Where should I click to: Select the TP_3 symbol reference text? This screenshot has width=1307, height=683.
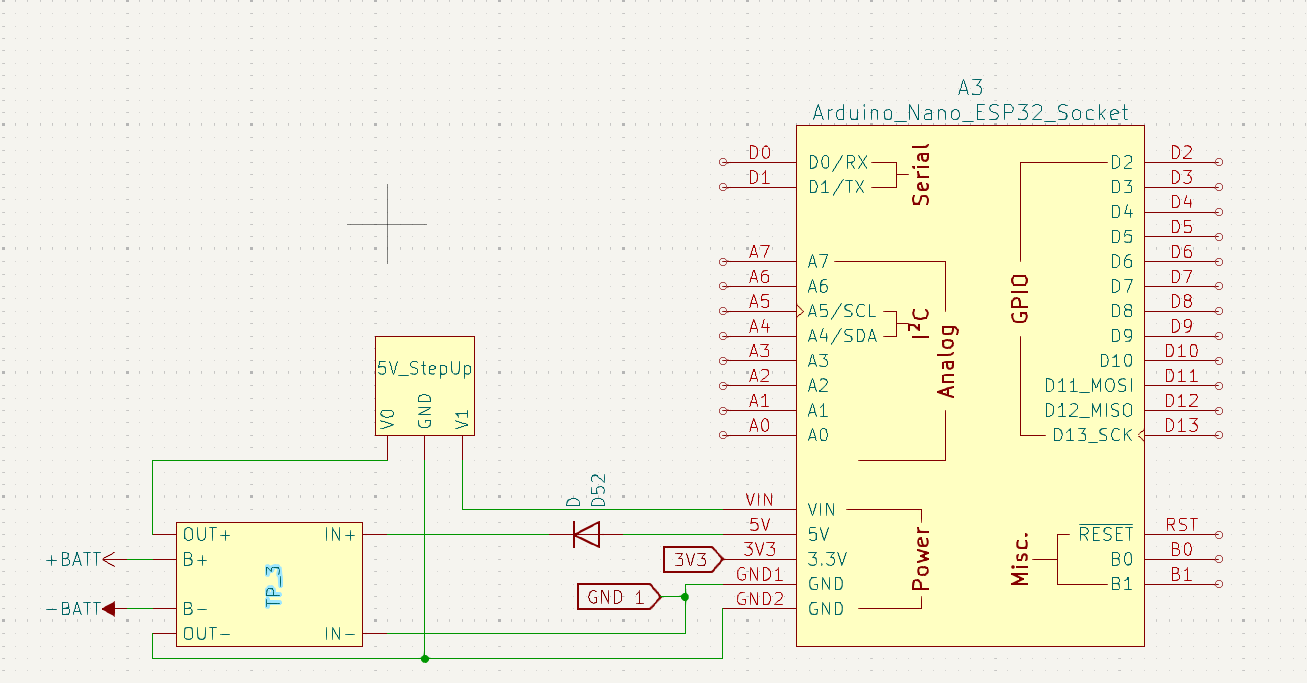pos(272,585)
